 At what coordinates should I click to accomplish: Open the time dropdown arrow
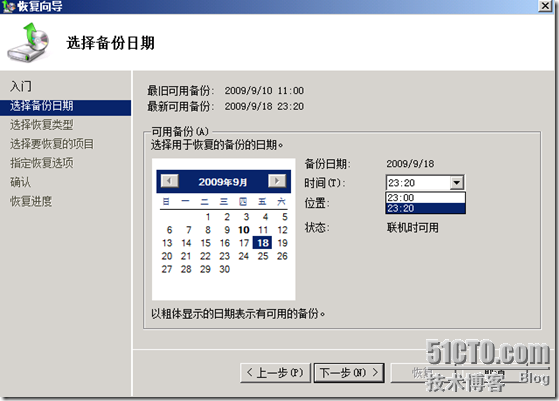pos(457,183)
